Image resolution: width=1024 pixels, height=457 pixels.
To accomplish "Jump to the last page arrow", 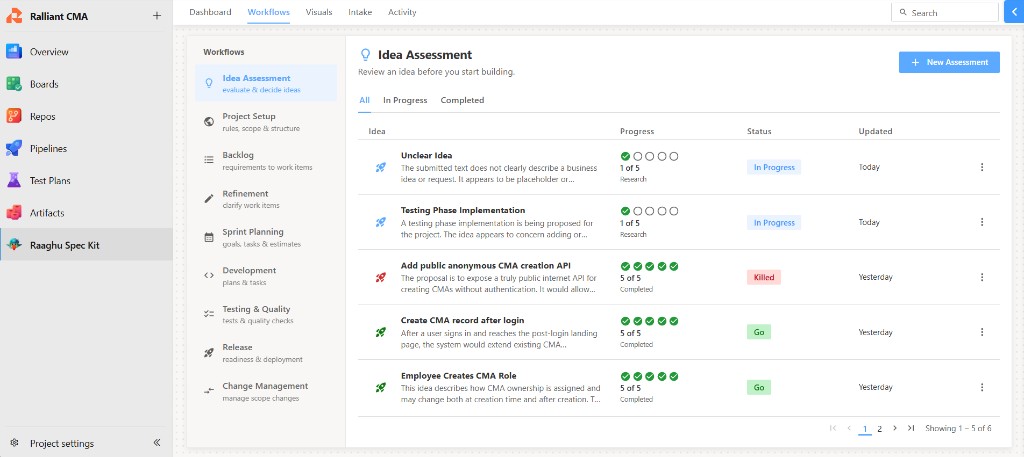I will click(x=910, y=428).
